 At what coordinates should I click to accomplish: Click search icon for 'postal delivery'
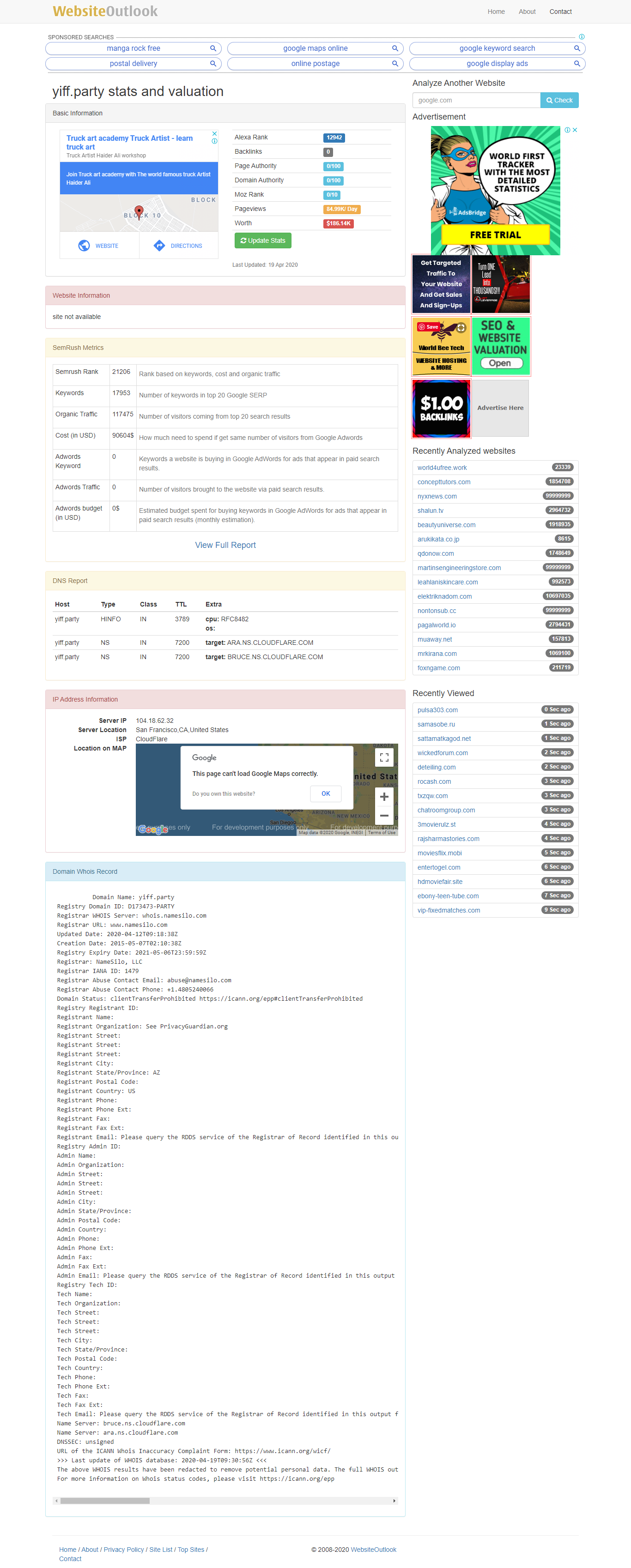[213, 63]
